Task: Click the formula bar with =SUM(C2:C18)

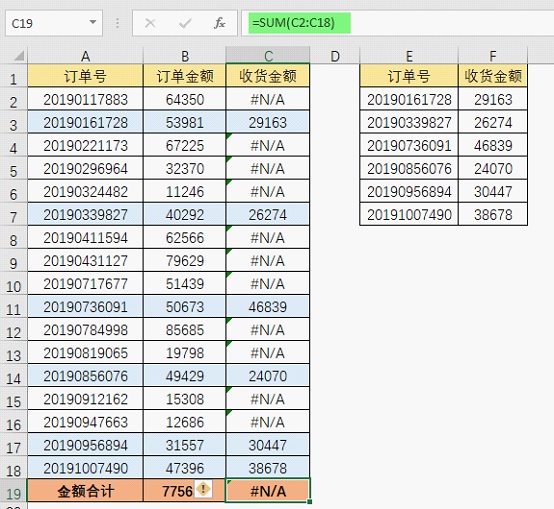Action: tap(397, 23)
